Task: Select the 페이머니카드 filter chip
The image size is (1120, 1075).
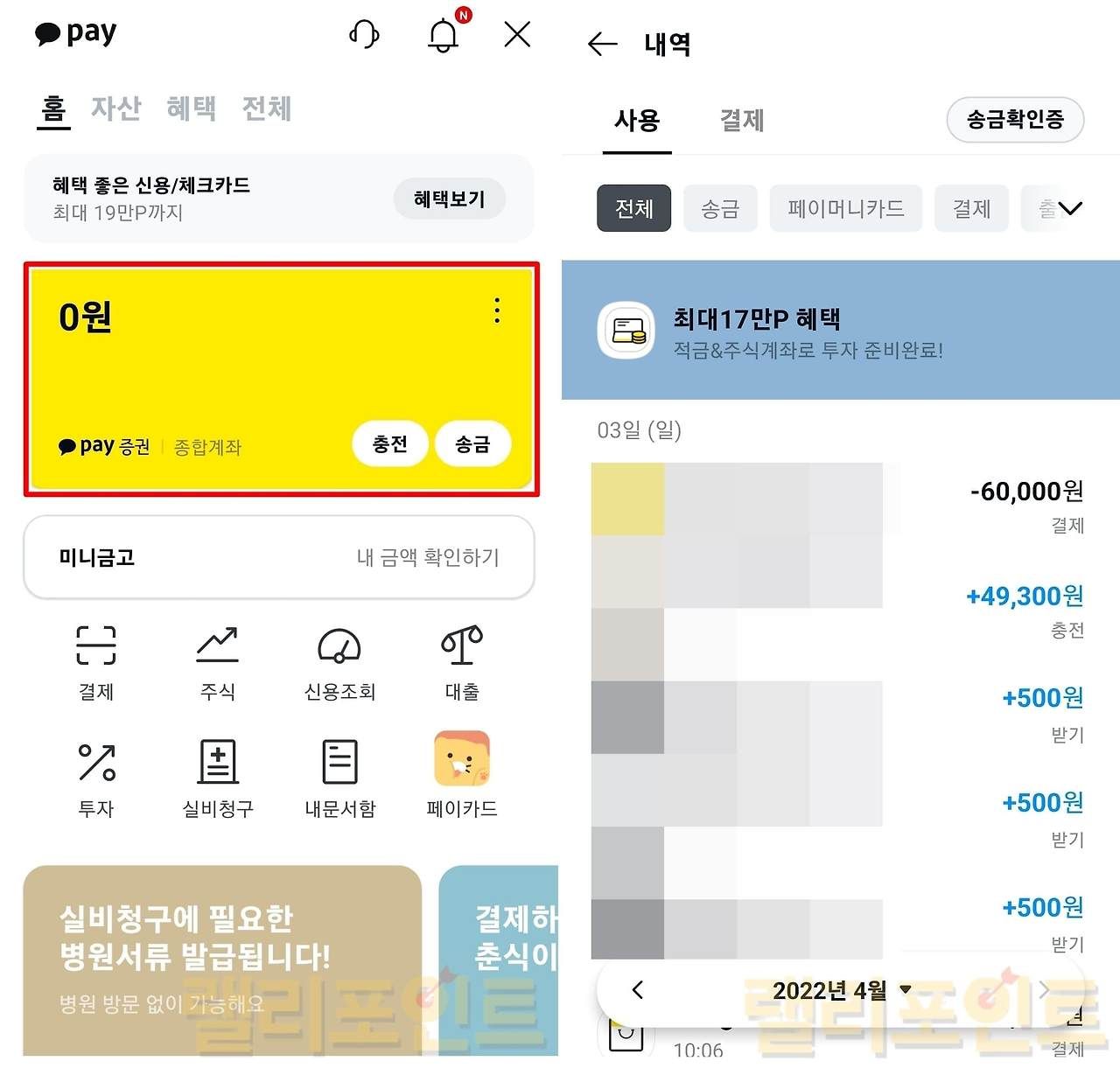Action: 845,208
